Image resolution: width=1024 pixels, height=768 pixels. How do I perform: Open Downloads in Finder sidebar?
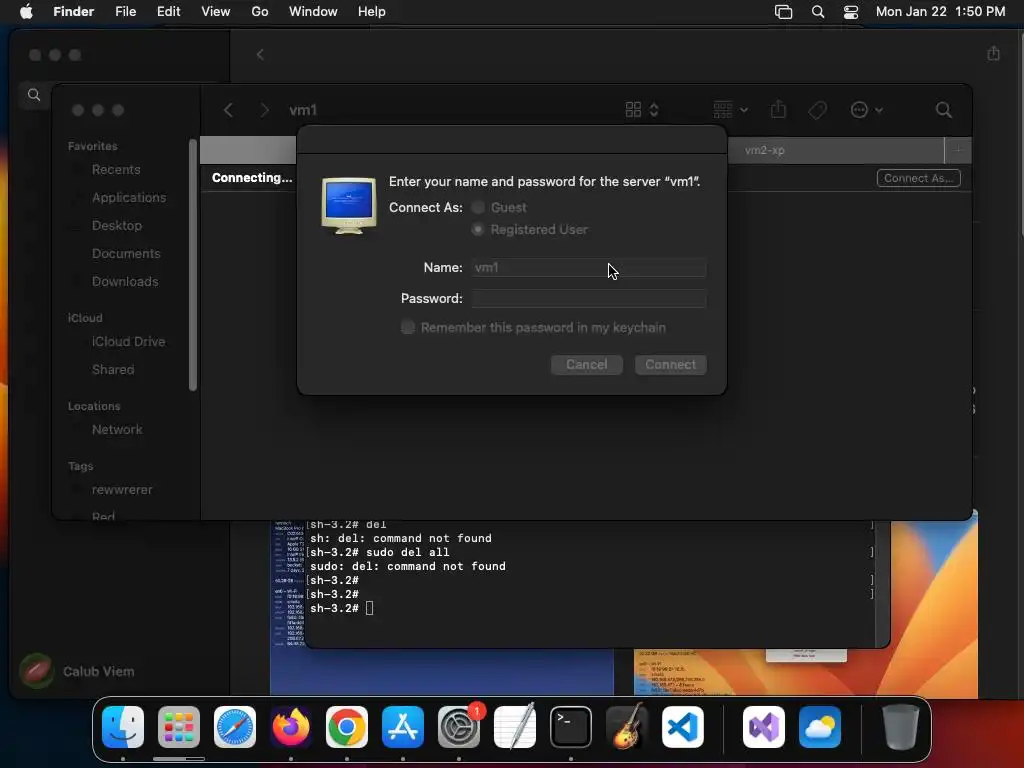[x=125, y=281]
